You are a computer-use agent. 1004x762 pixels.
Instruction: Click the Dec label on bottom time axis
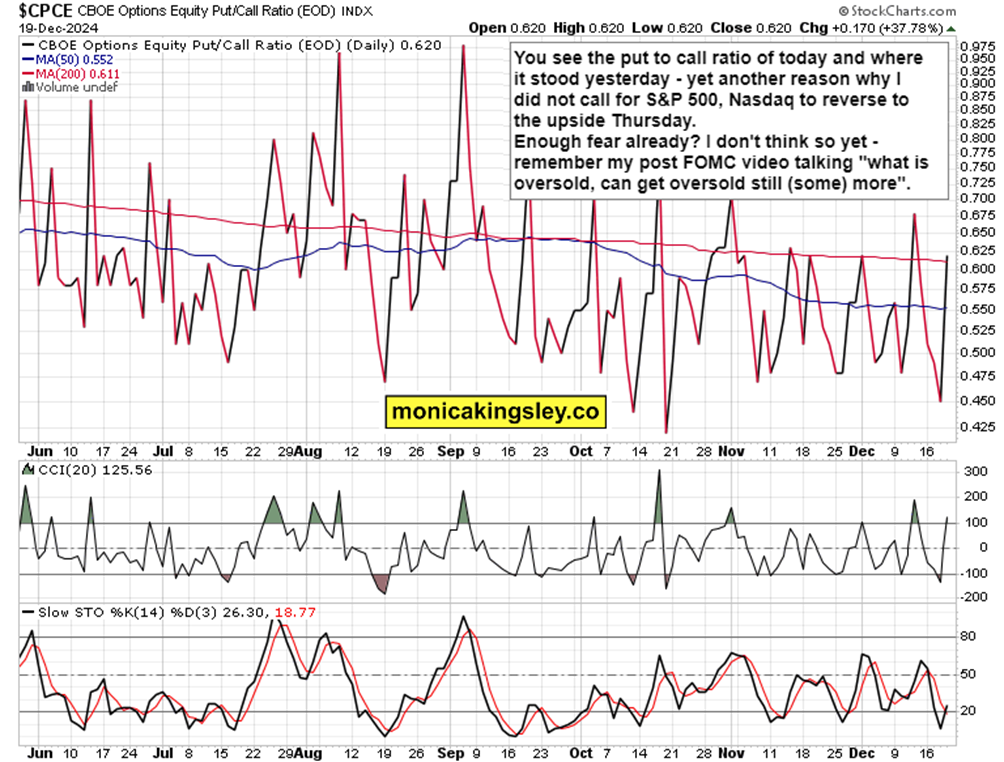pos(862,753)
